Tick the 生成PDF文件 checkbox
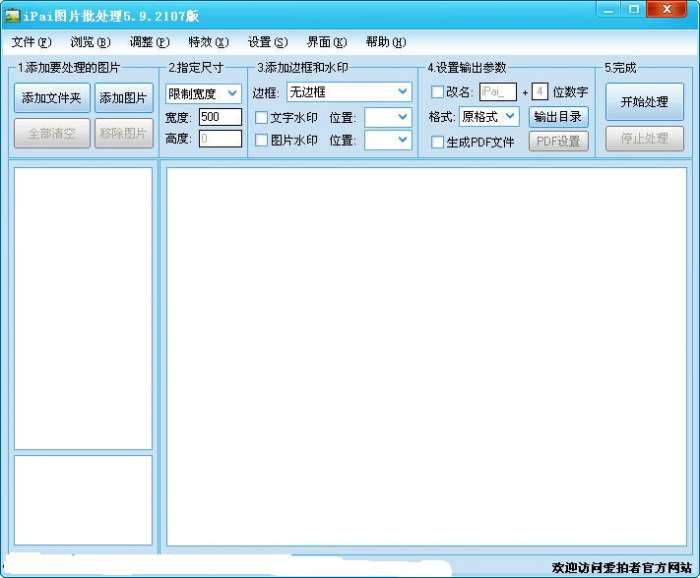The height and width of the screenshot is (578, 700). (x=437, y=142)
